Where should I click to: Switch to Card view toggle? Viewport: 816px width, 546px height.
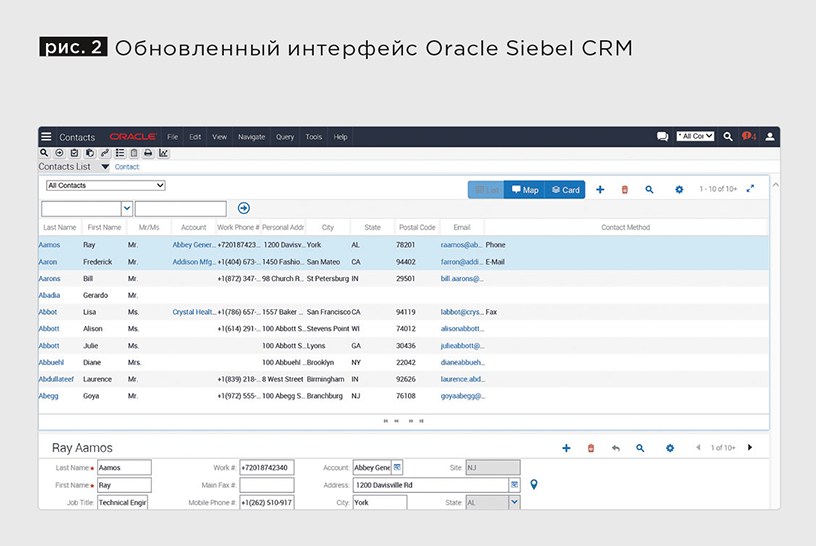pos(565,190)
